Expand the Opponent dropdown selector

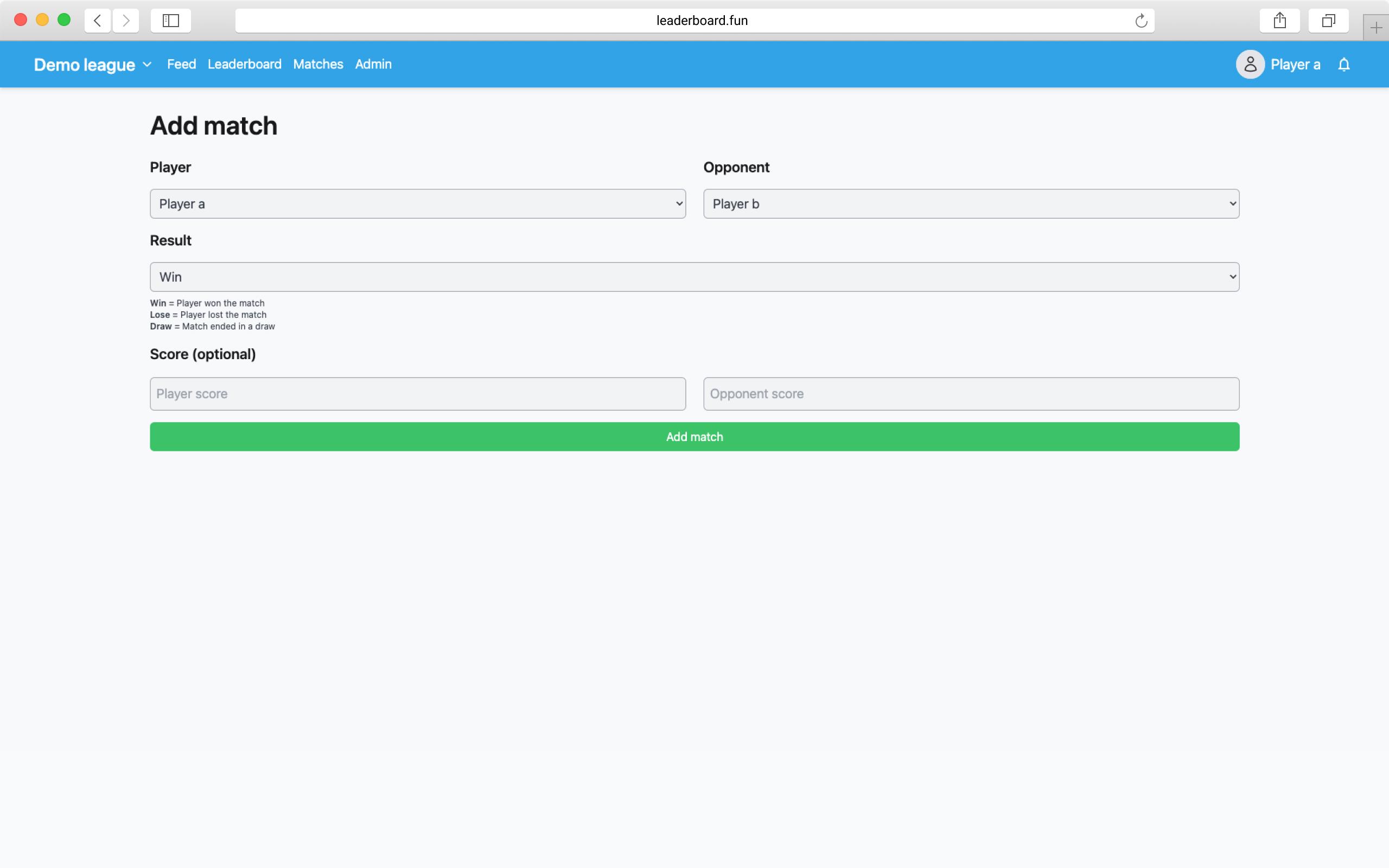point(971,203)
